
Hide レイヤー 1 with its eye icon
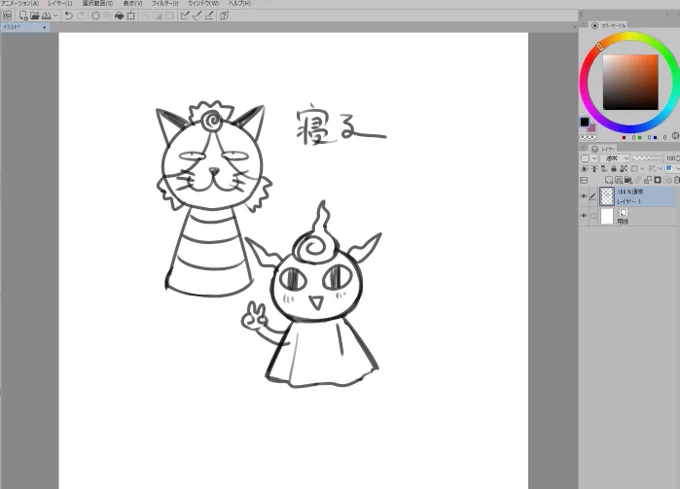583,196
